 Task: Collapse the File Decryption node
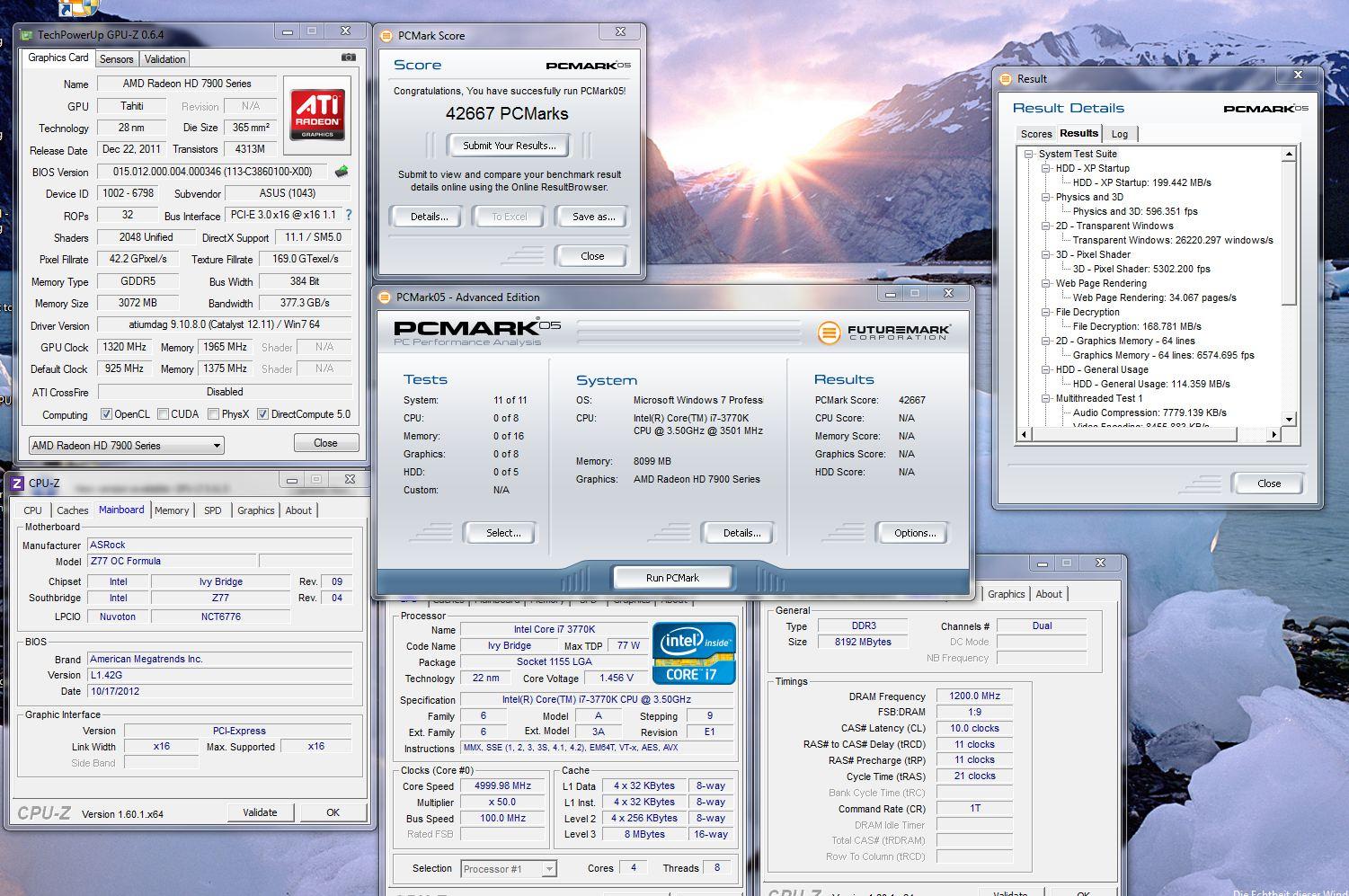pos(1045,312)
